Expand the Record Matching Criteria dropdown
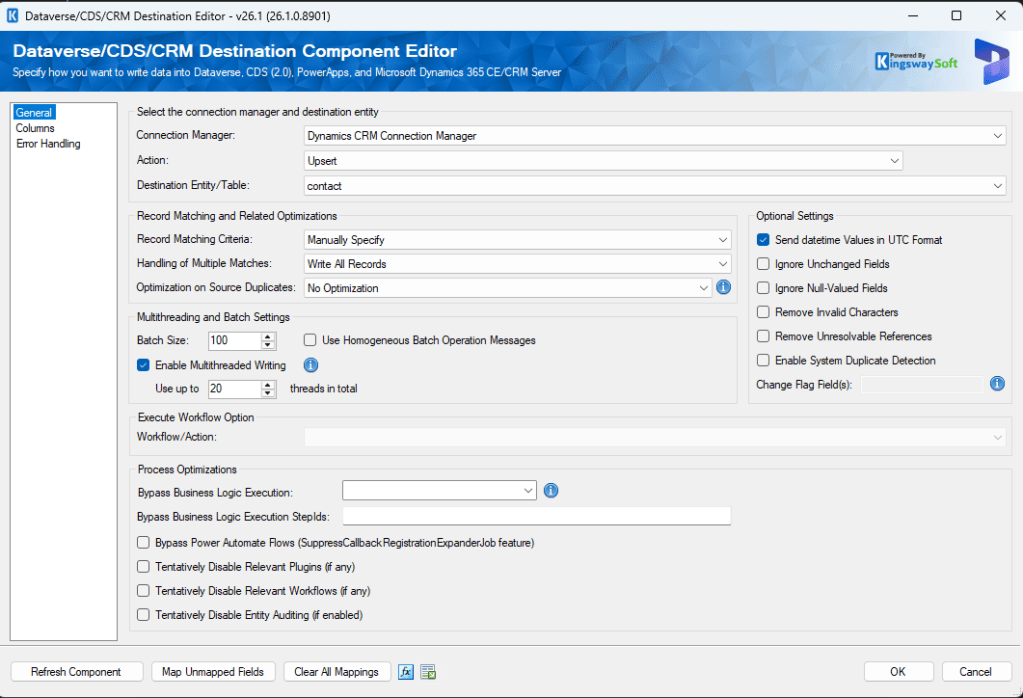This screenshot has height=698, width=1023. click(x=517, y=240)
